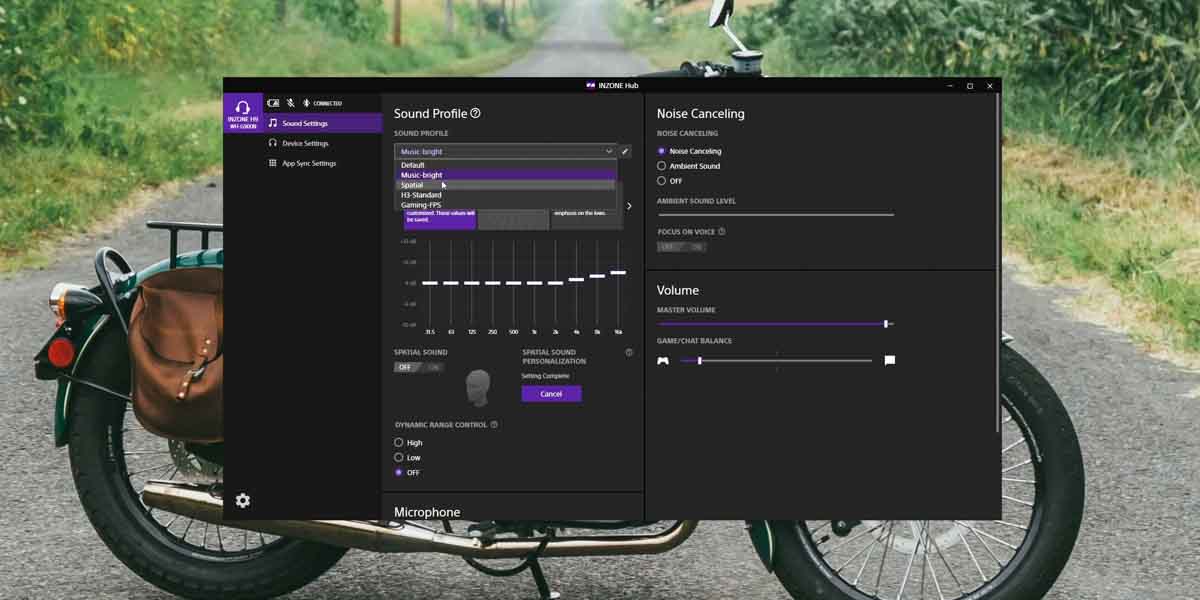
Task: Click the chat bubble icon on balance slider
Action: point(890,360)
